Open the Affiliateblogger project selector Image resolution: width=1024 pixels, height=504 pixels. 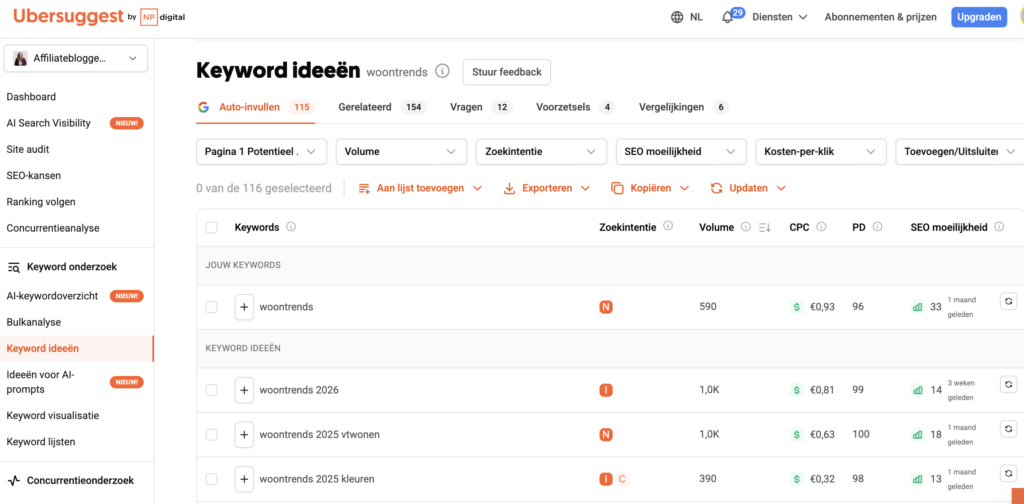pos(76,59)
